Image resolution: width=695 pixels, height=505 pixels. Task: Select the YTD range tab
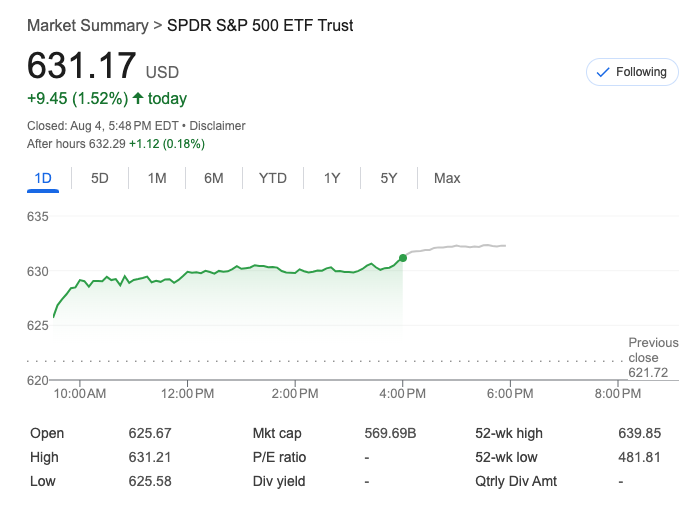click(273, 178)
